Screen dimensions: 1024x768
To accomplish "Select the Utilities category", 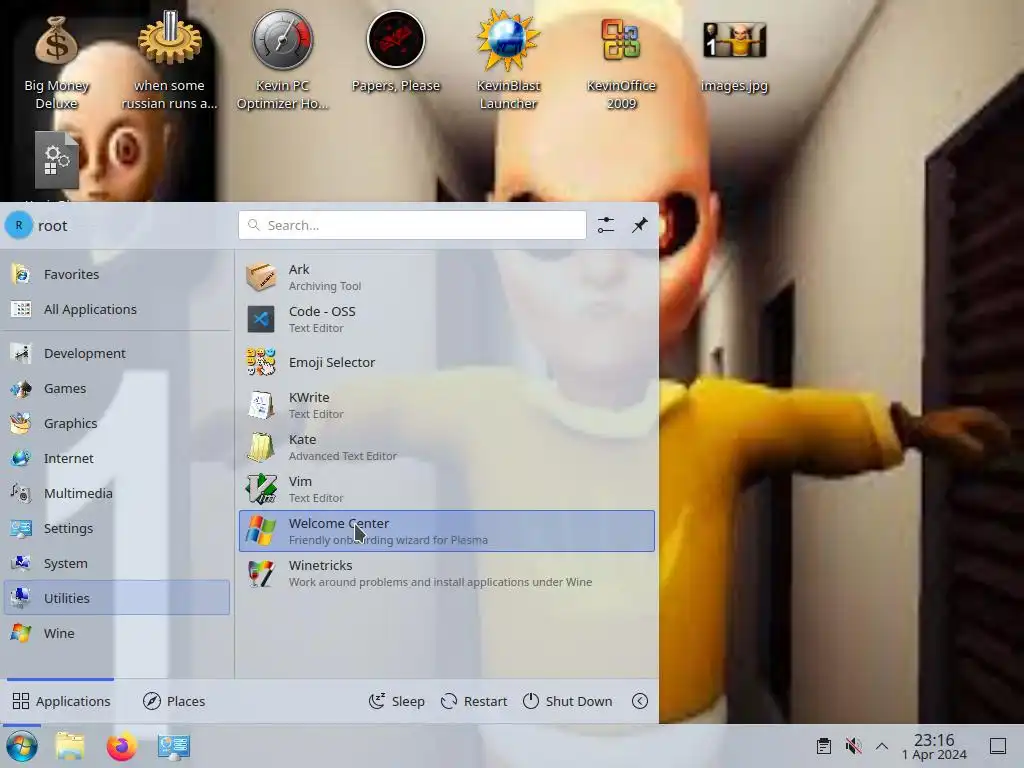I will (x=117, y=598).
